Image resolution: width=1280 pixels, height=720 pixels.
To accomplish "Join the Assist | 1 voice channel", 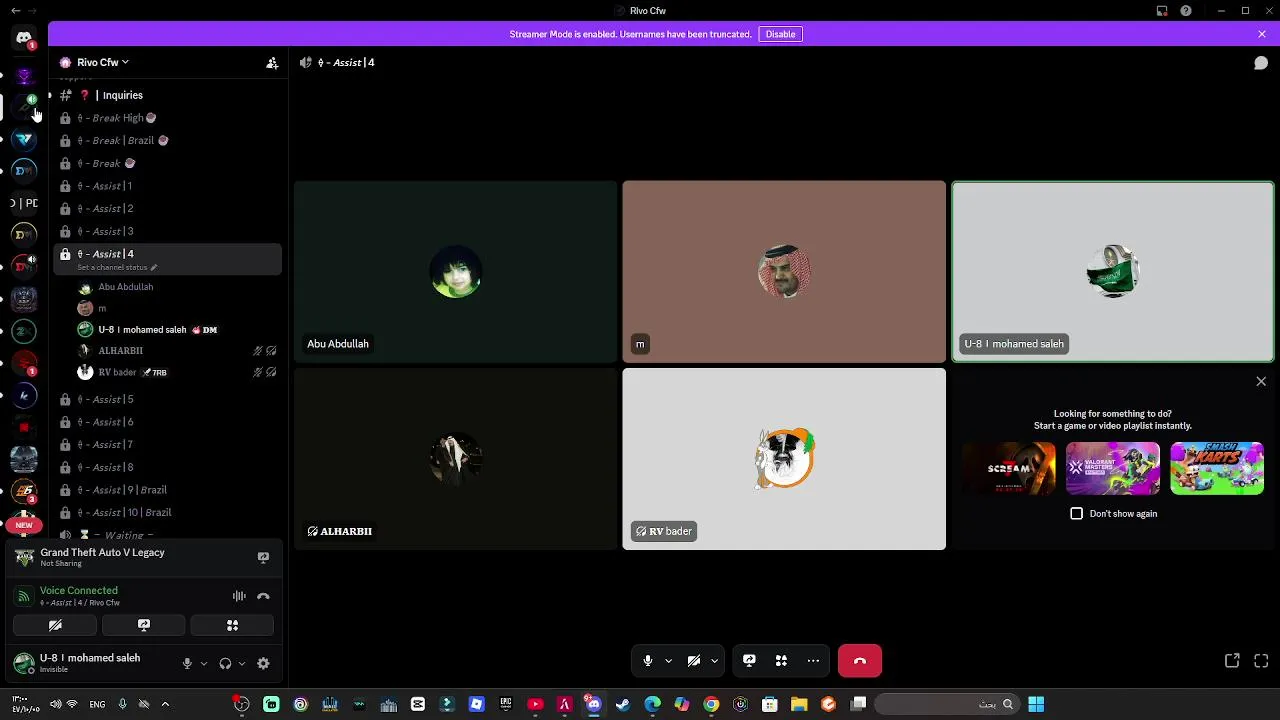I will [167, 186].
